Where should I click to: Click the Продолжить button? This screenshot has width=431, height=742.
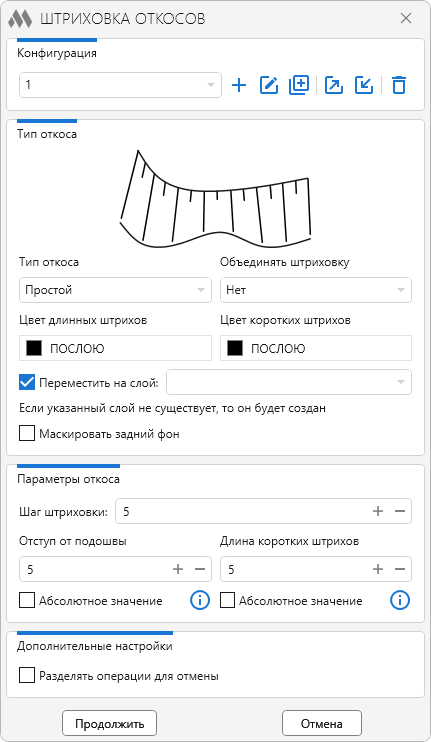coord(109,724)
